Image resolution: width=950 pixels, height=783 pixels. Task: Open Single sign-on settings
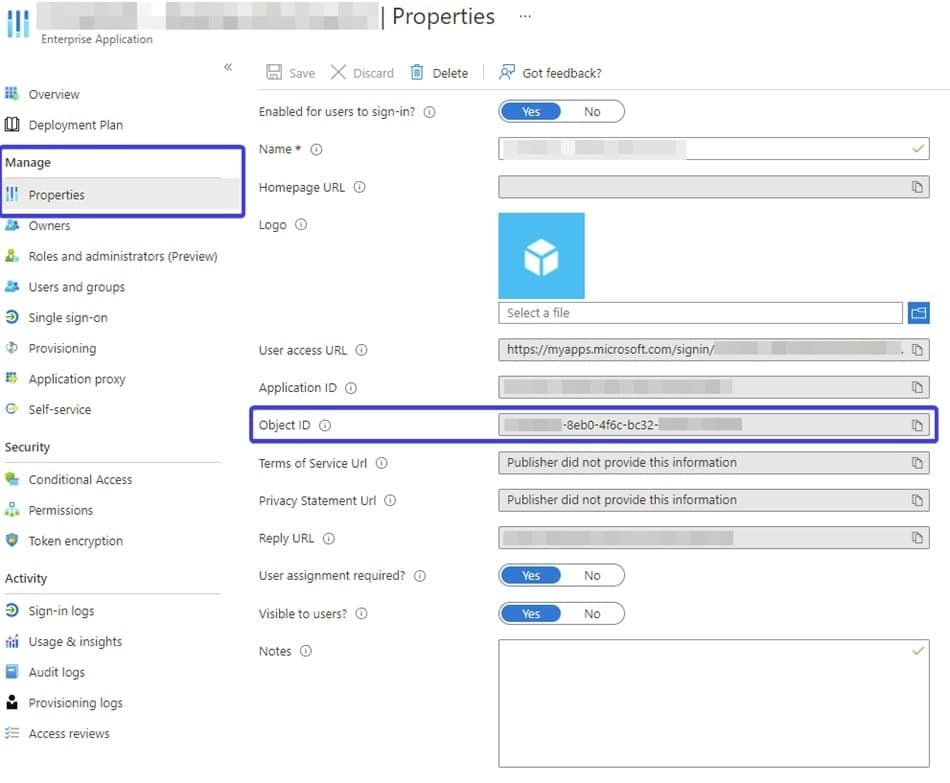[x=68, y=317]
